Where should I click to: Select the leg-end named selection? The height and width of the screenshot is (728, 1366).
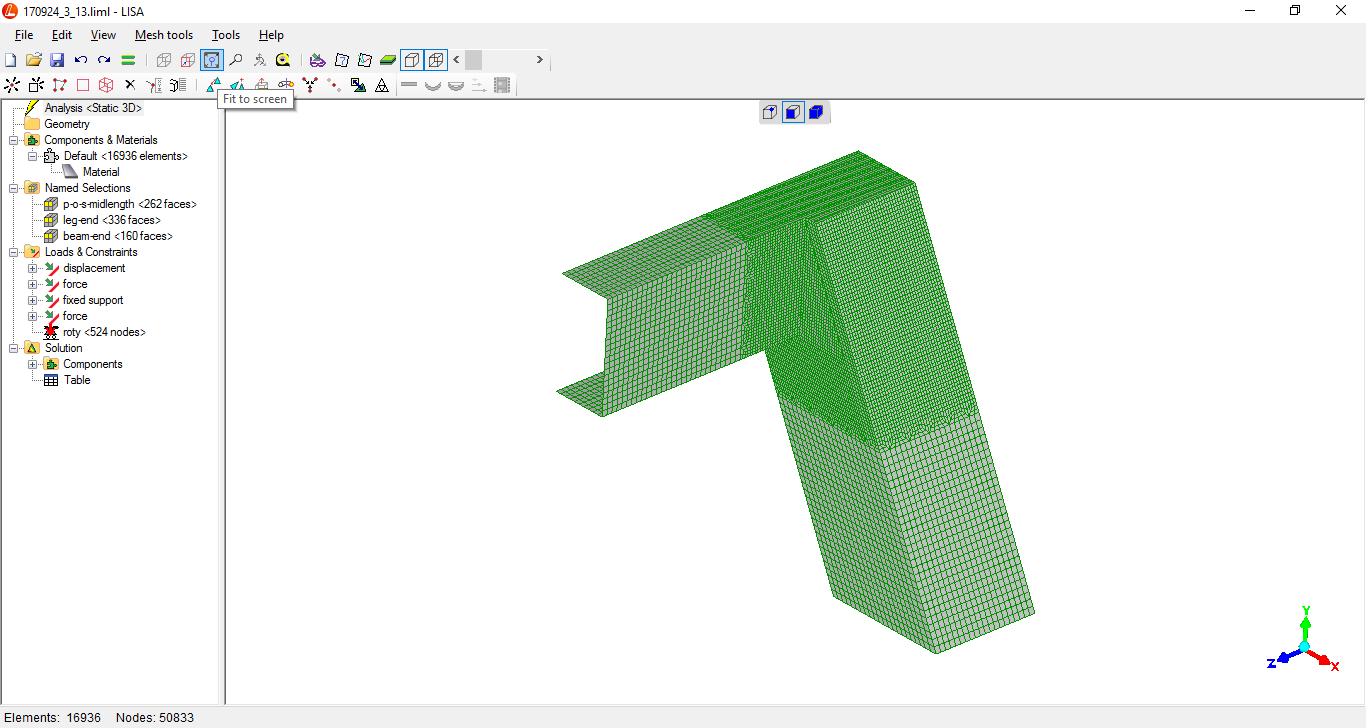[x=111, y=220]
